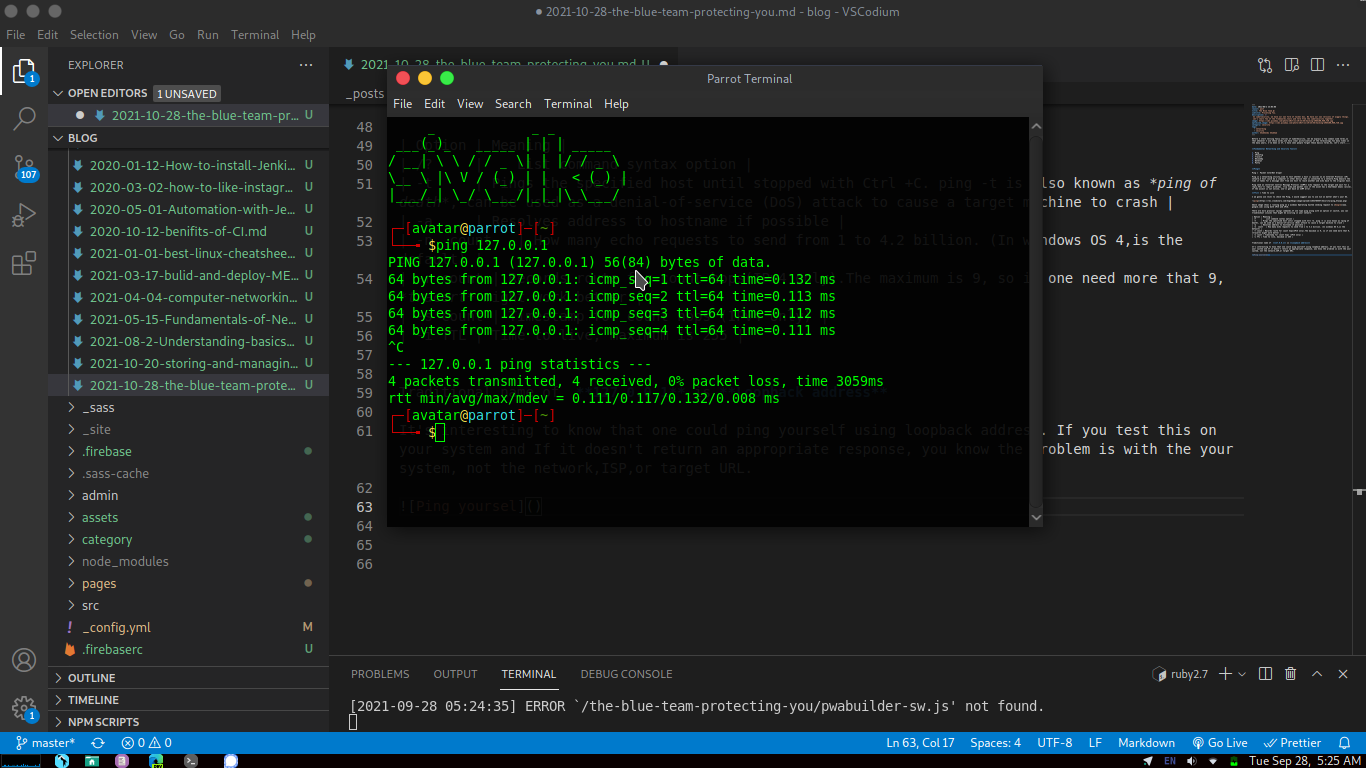Click Open Changes icon in editor toolbar
Image resolution: width=1366 pixels, height=768 pixels.
click(1266, 65)
